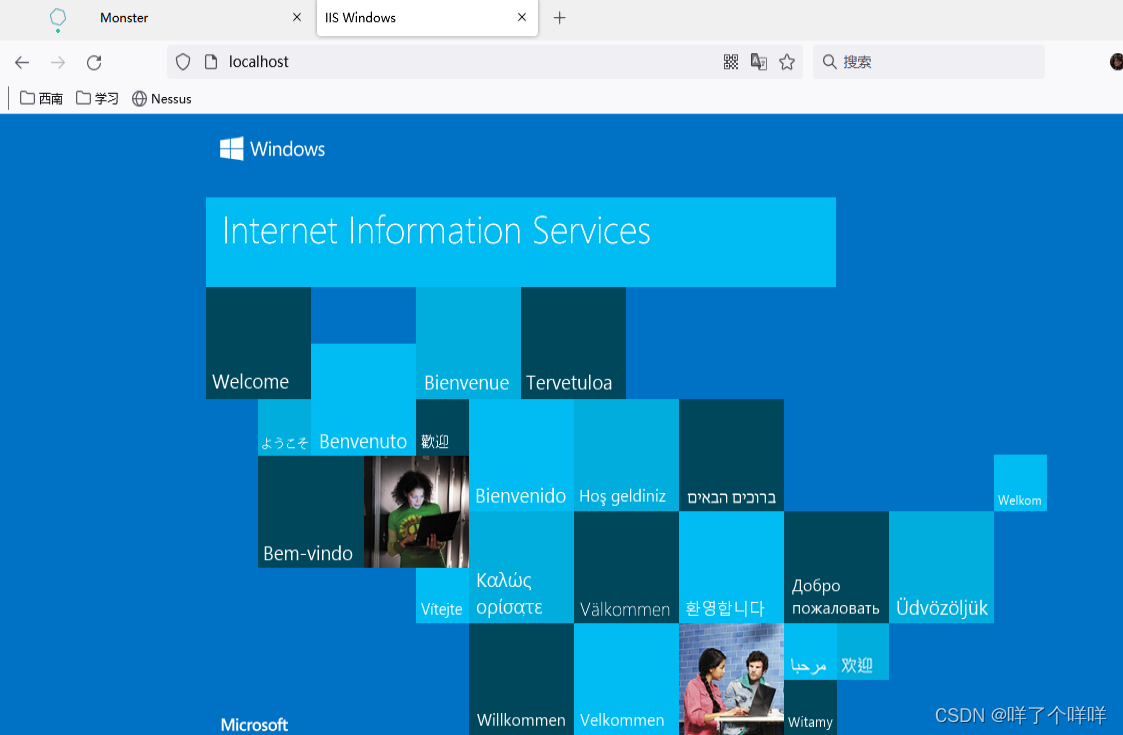Open the 西南 bookmarks folder
This screenshot has width=1123, height=735.
tap(42, 99)
